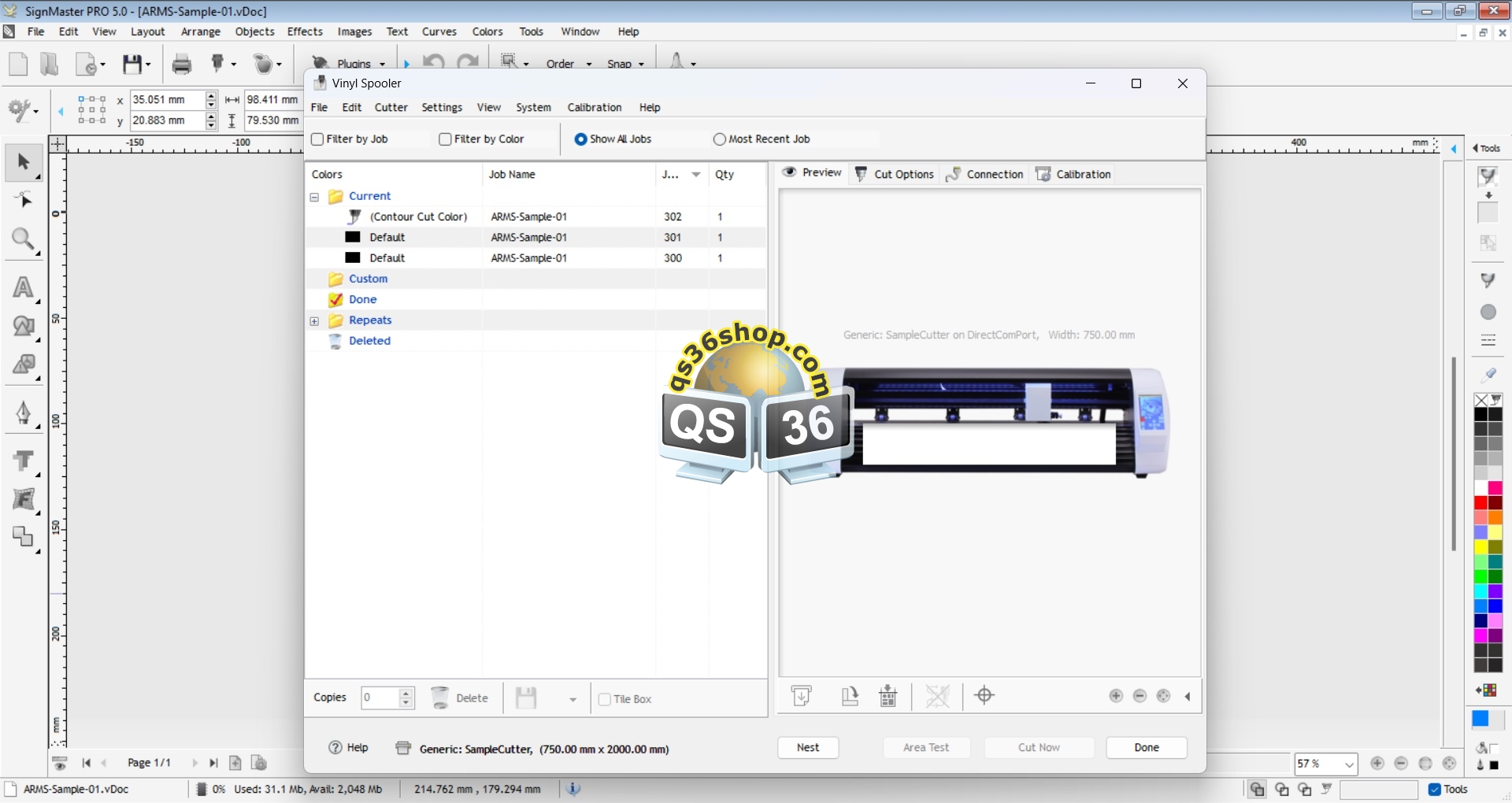Open the zoom percentage dropdown
Image resolution: width=1512 pixels, height=803 pixels.
click(x=1349, y=764)
